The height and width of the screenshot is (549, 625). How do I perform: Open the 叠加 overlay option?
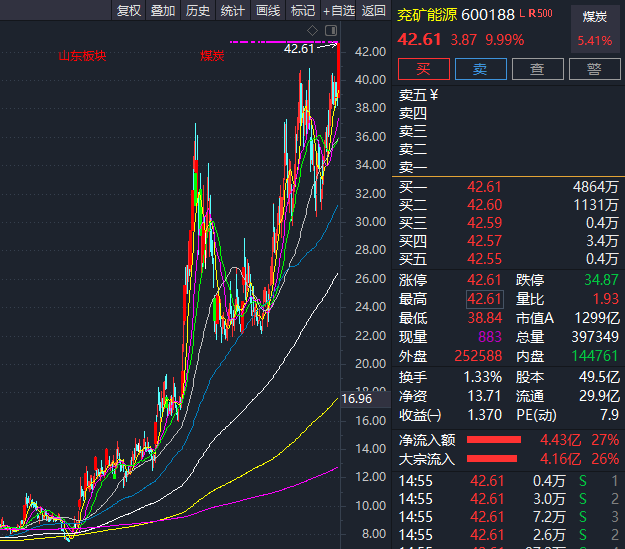(x=162, y=11)
